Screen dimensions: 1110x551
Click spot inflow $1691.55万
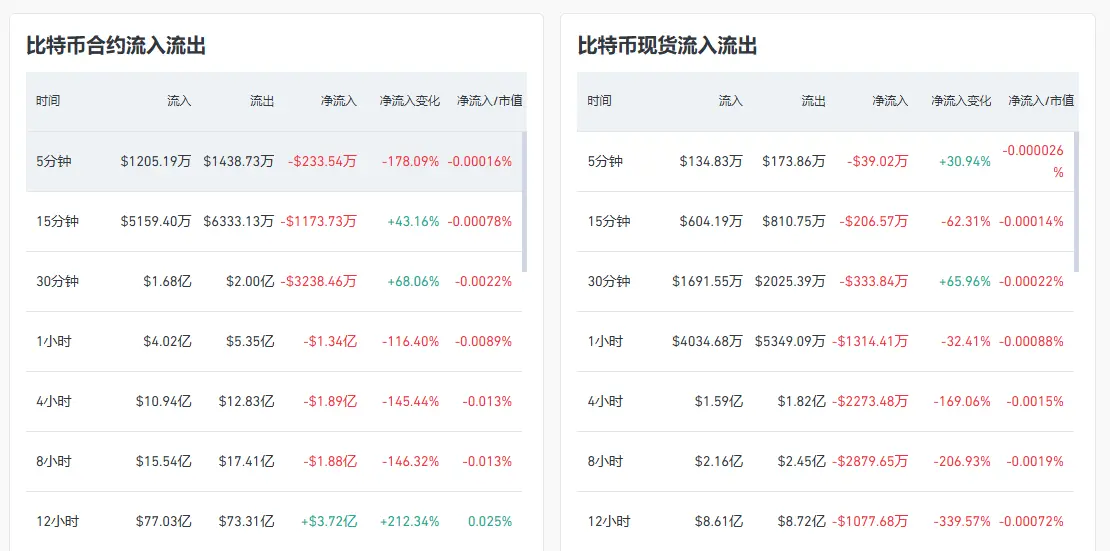708,281
